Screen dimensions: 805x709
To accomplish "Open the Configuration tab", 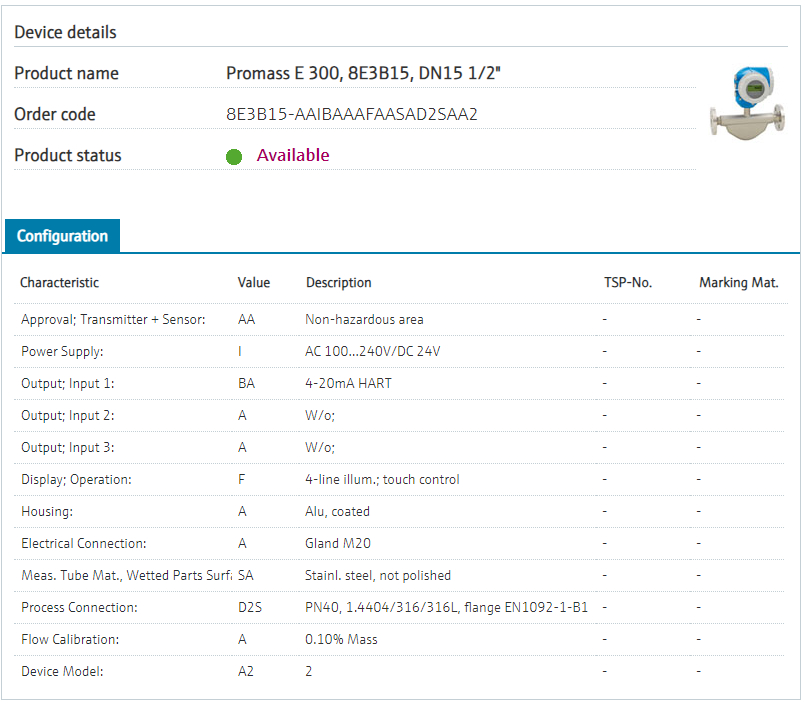I will coord(62,236).
